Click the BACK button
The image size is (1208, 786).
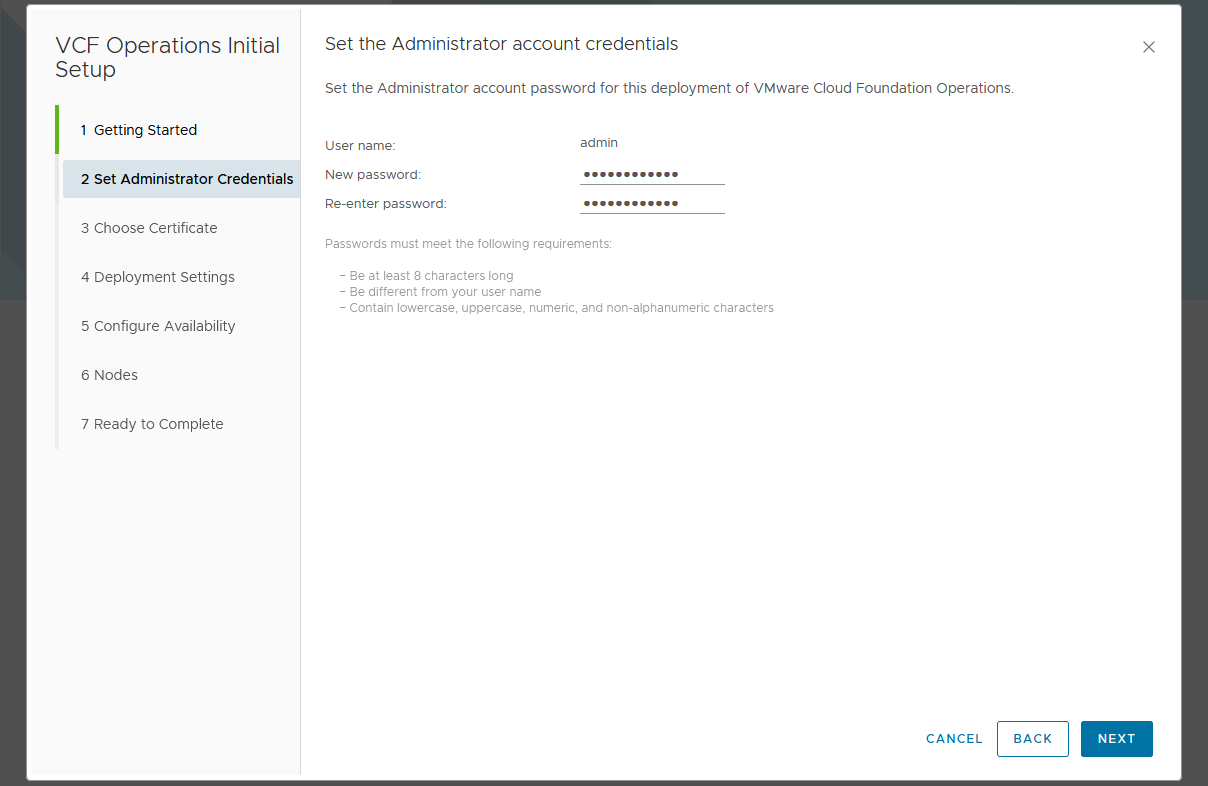pos(1032,739)
